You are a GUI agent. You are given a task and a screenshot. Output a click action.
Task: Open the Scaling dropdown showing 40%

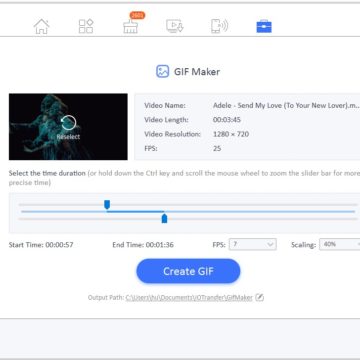340,244
